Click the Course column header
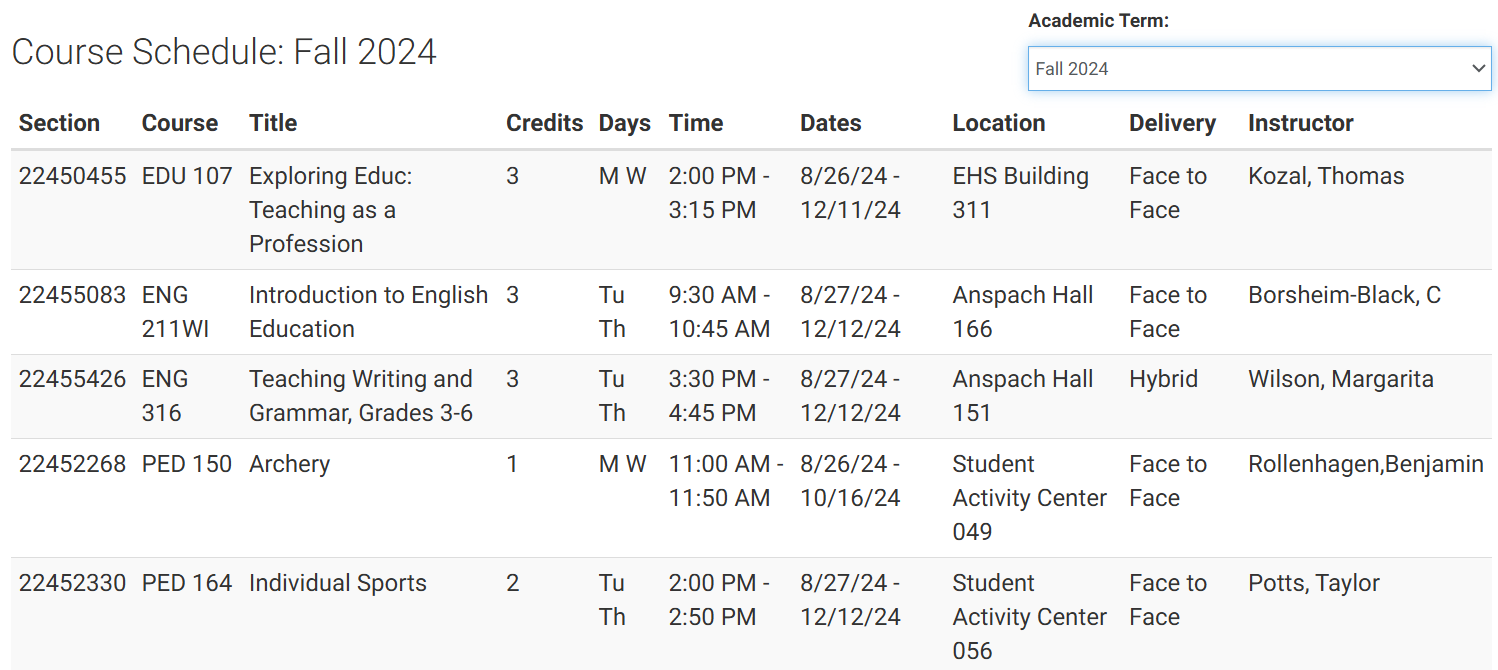 (180, 123)
